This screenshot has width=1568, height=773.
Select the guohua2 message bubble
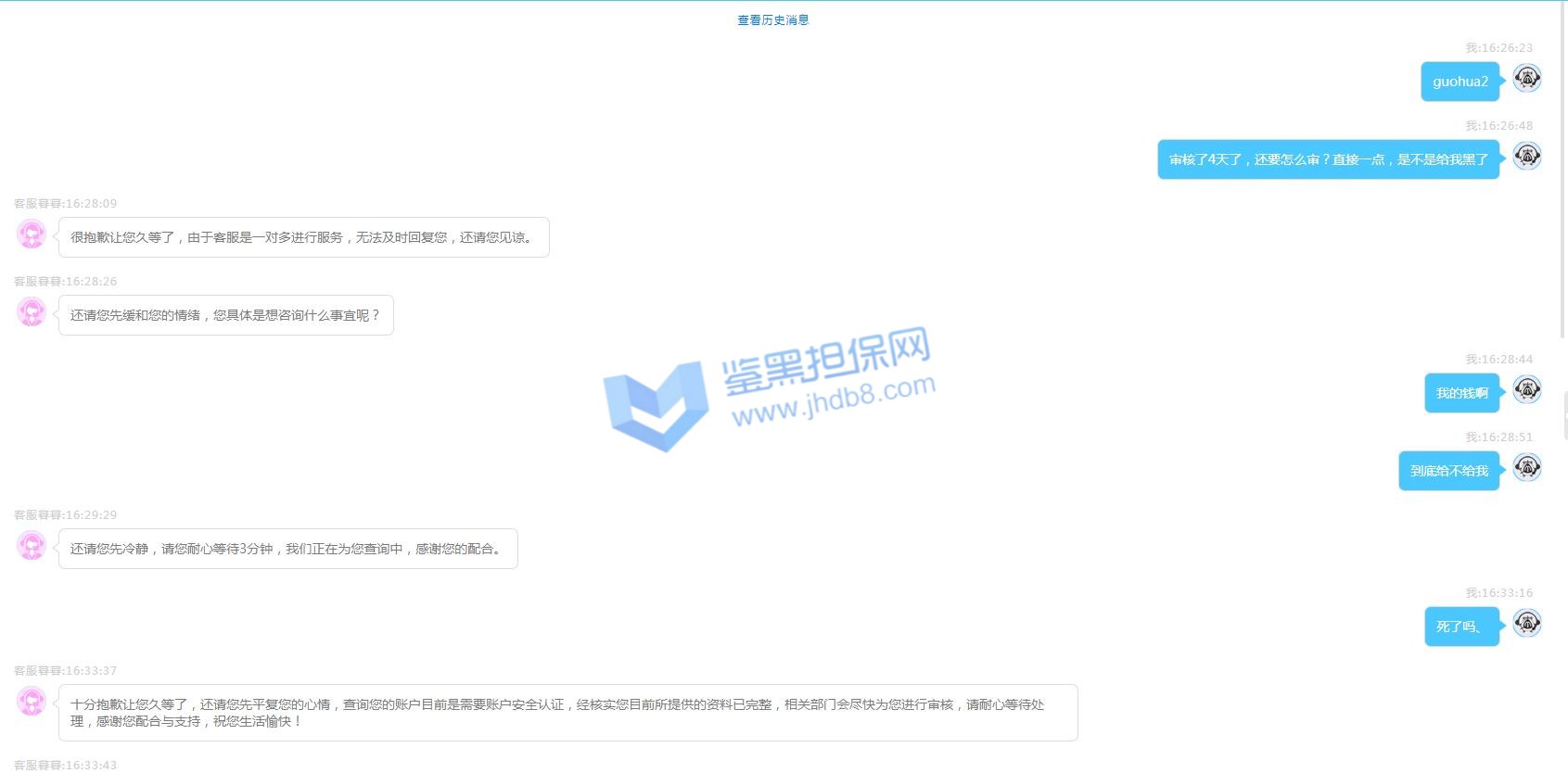coord(1460,82)
